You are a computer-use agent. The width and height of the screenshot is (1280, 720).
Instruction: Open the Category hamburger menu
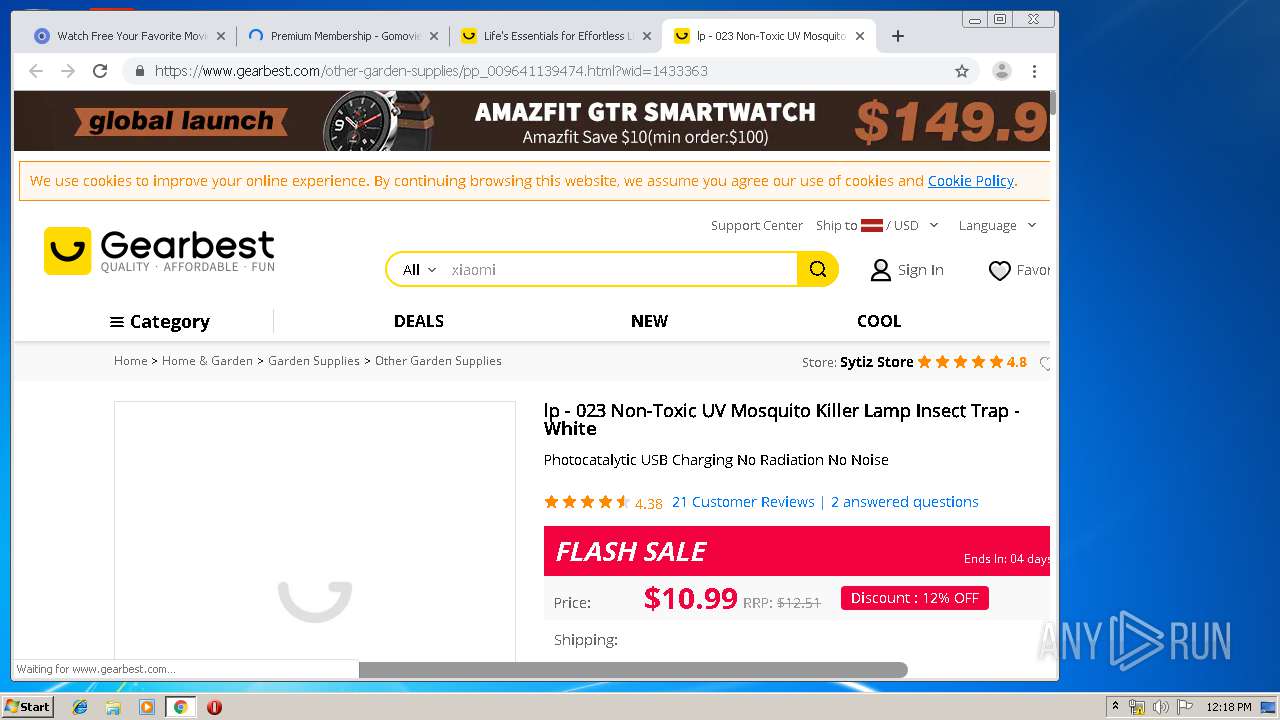(x=160, y=322)
